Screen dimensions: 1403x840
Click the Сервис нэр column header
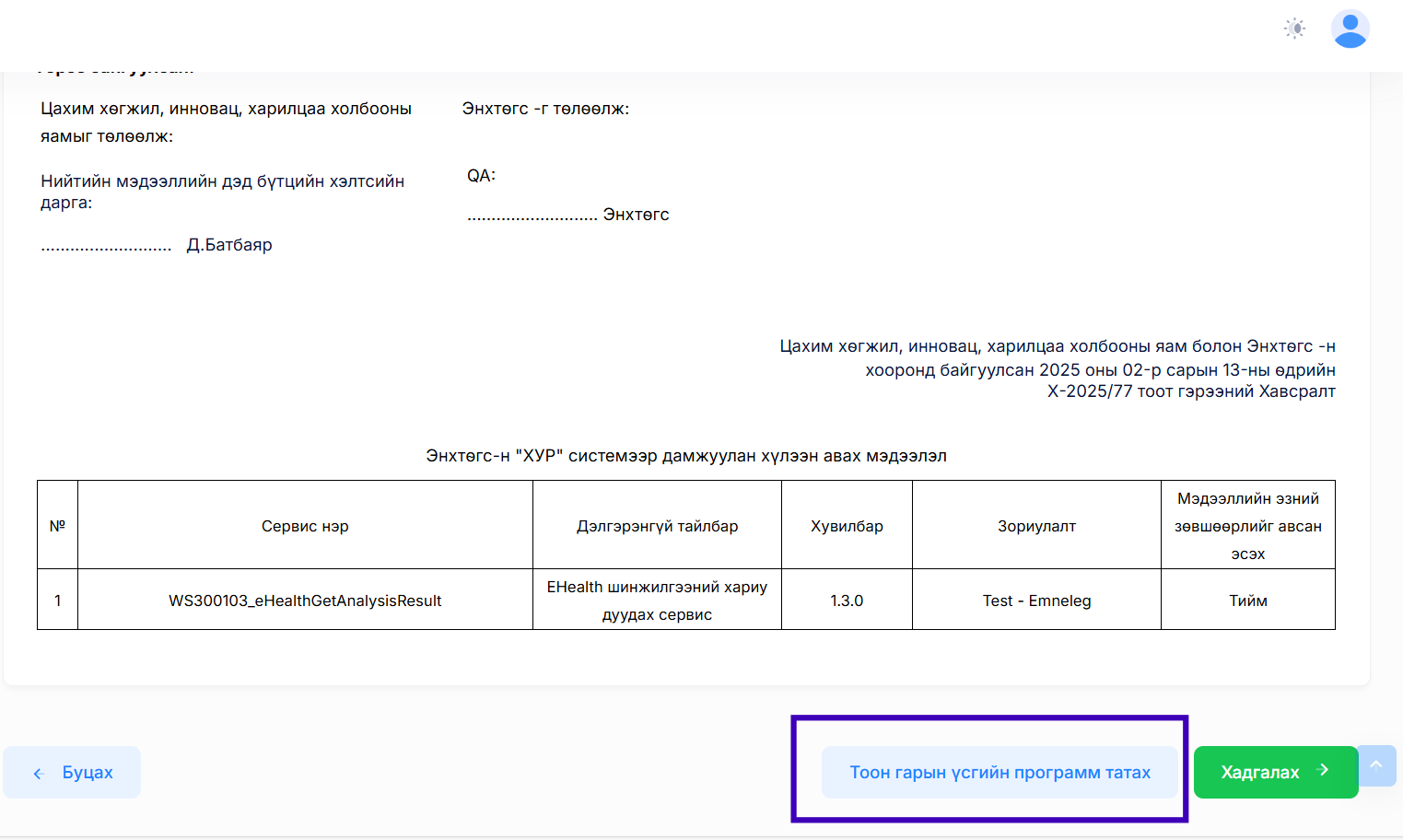coord(305,526)
